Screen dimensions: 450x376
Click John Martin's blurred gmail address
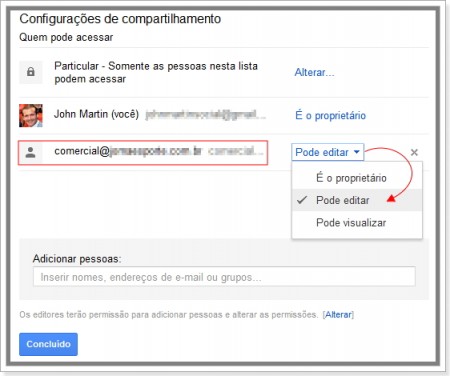[x=206, y=115]
